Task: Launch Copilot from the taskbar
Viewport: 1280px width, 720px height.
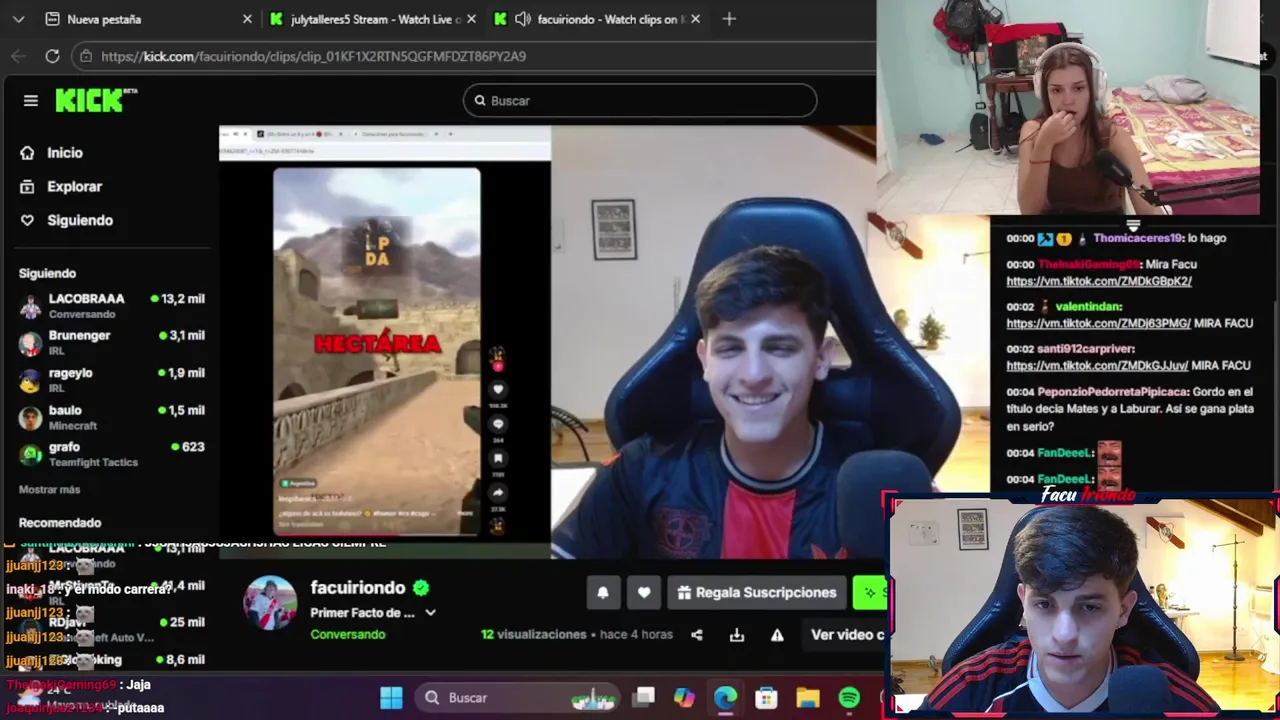Action: pos(684,698)
